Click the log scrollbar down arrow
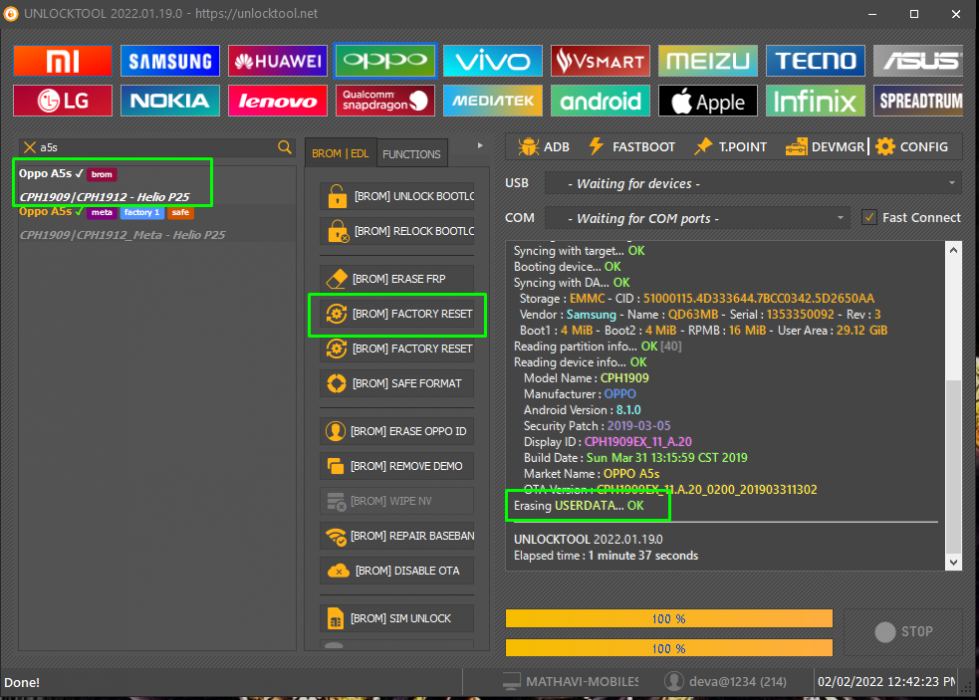 953,562
